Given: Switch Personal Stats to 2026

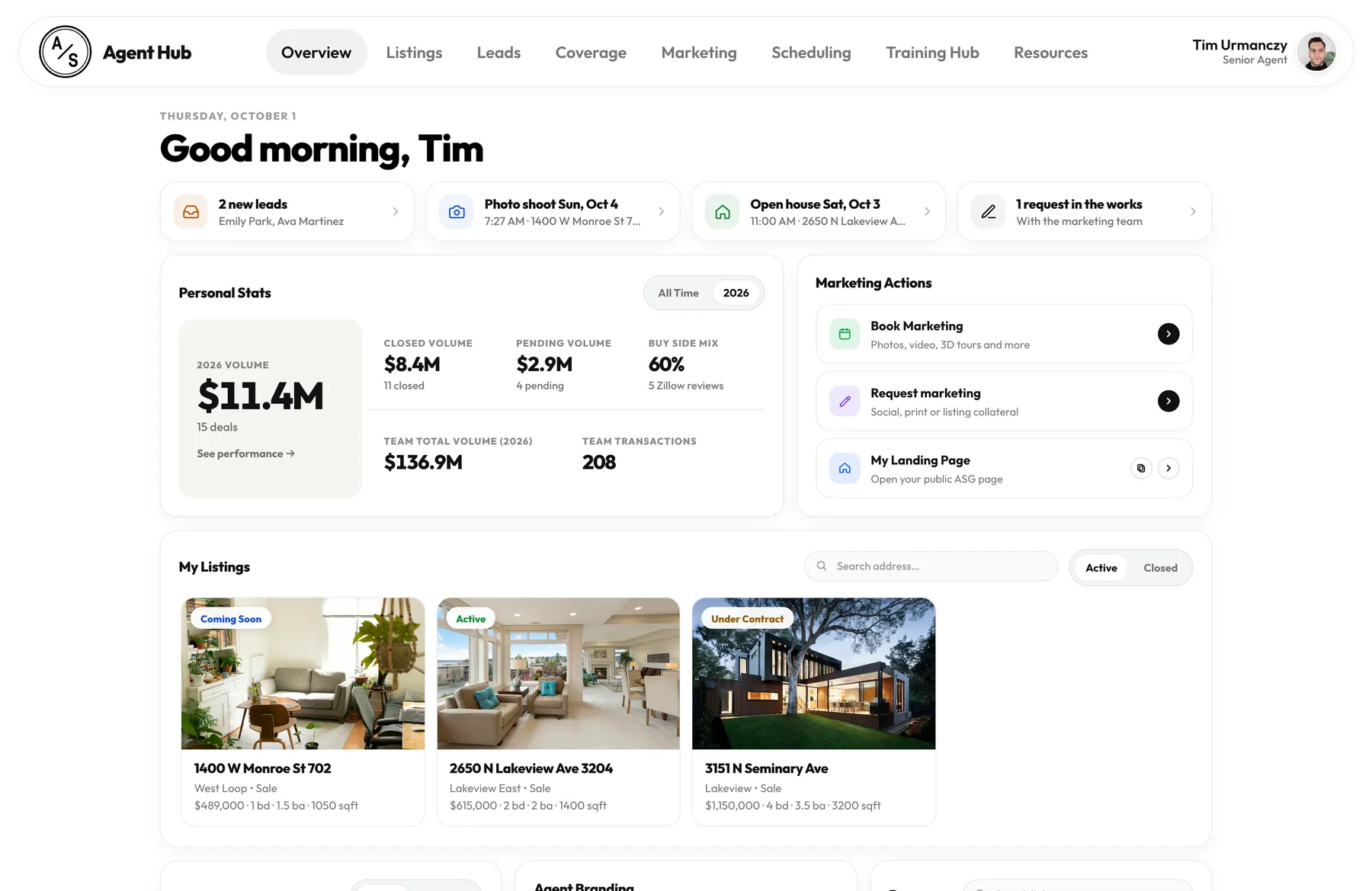Looking at the screenshot, I should point(736,293).
